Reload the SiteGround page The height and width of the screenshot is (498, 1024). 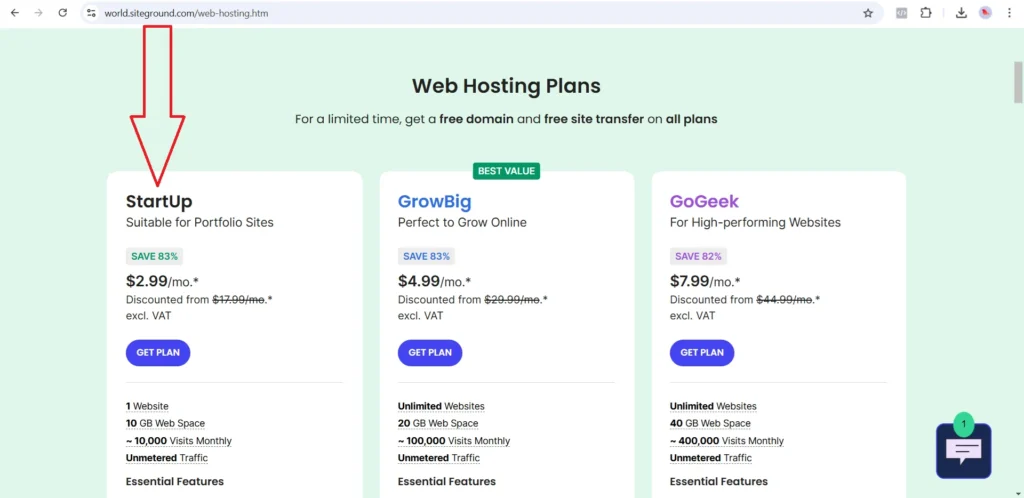pos(63,13)
